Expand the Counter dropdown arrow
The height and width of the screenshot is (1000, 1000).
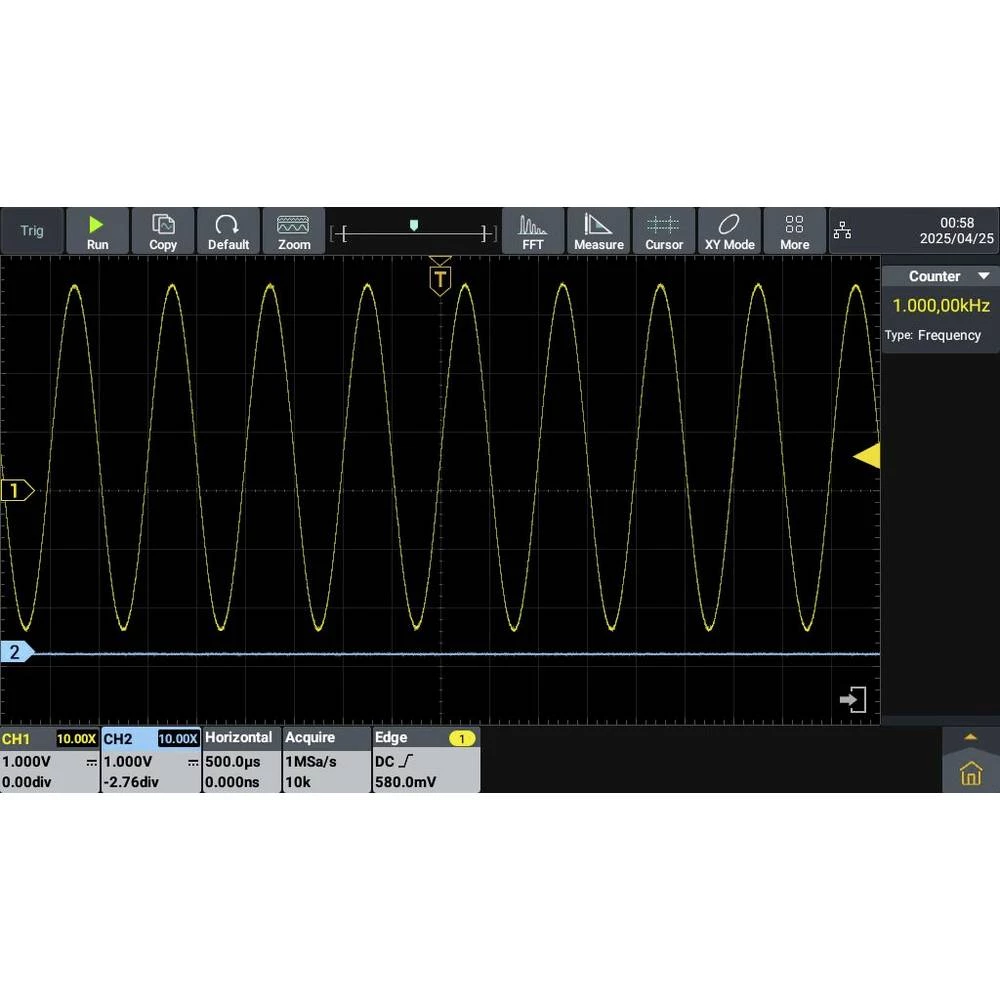(983, 276)
